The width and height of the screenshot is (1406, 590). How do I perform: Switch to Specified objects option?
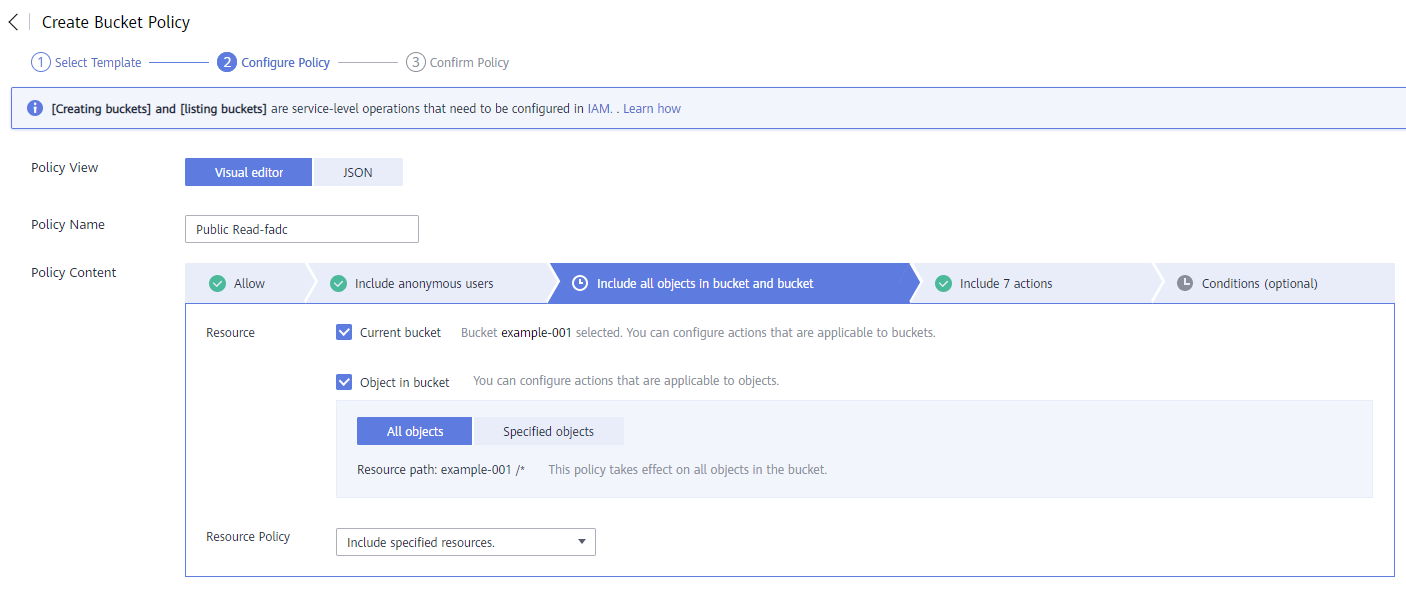tap(548, 431)
